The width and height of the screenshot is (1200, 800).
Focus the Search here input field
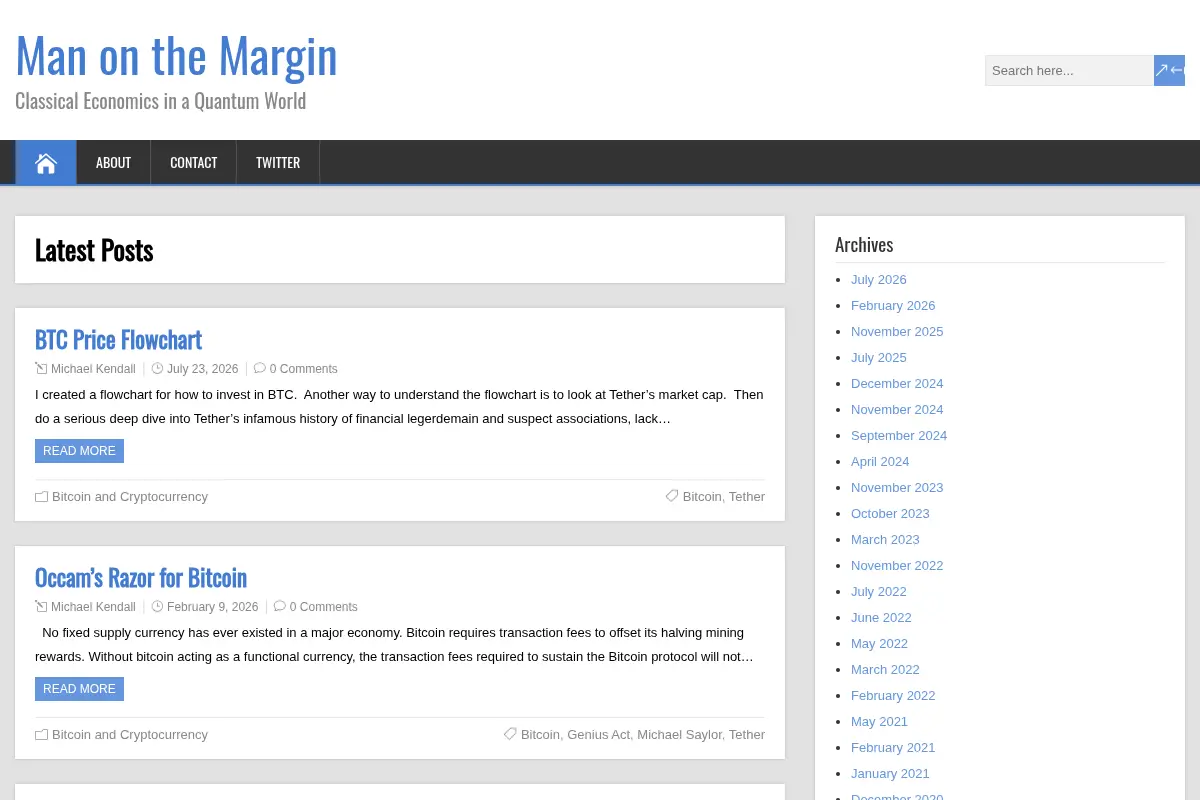(x=1069, y=70)
